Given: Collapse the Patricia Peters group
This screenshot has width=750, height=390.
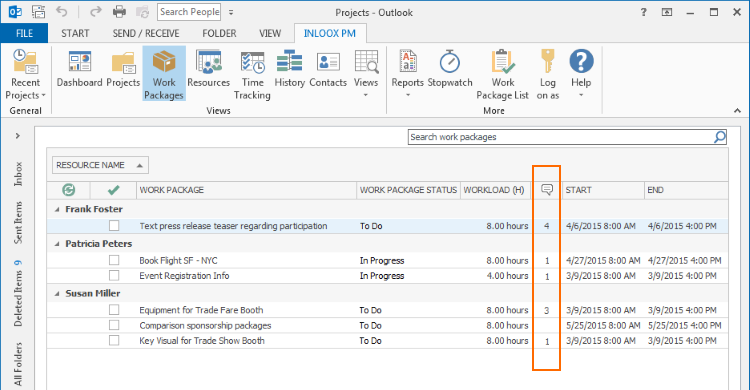Looking at the screenshot, I should pos(57,244).
